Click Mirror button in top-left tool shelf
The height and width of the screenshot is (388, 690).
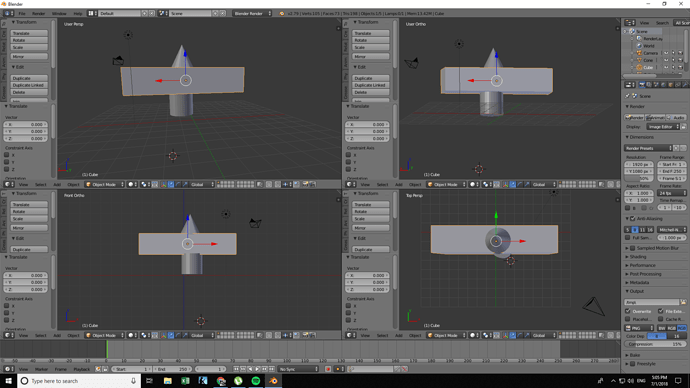[29, 56]
